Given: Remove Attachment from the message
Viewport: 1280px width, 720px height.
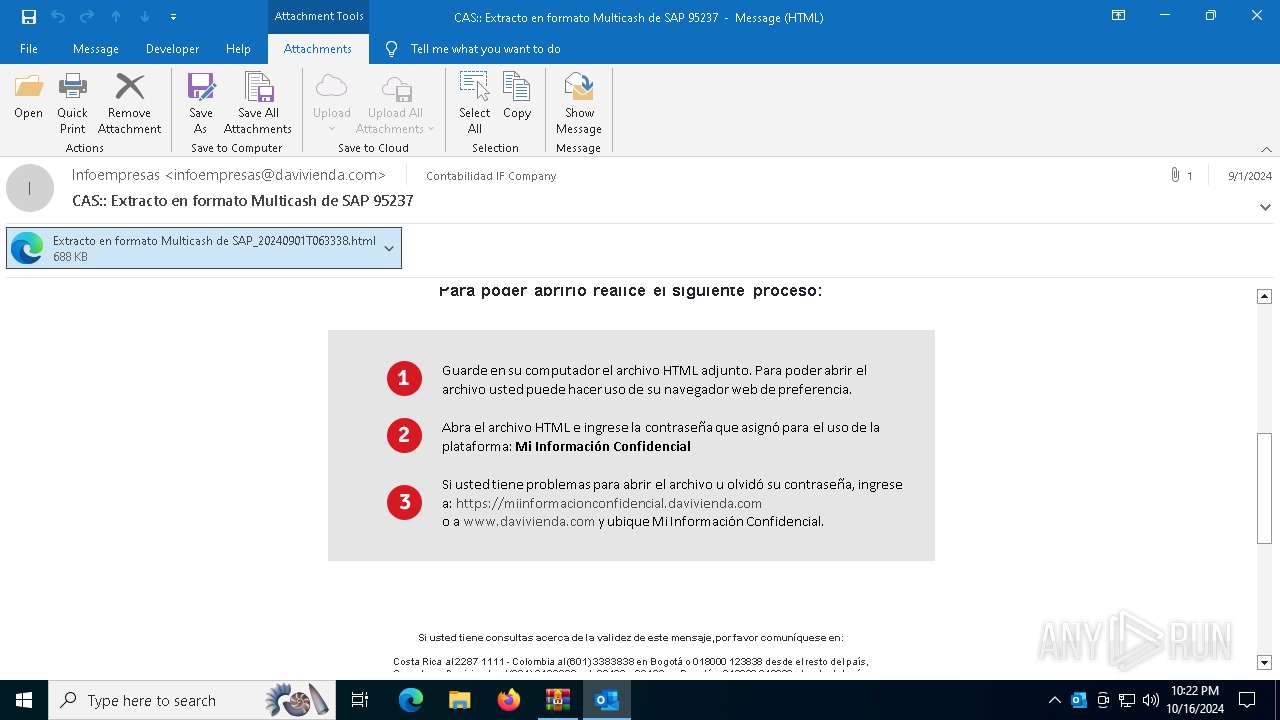Looking at the screenshot, I should point(129,103).
